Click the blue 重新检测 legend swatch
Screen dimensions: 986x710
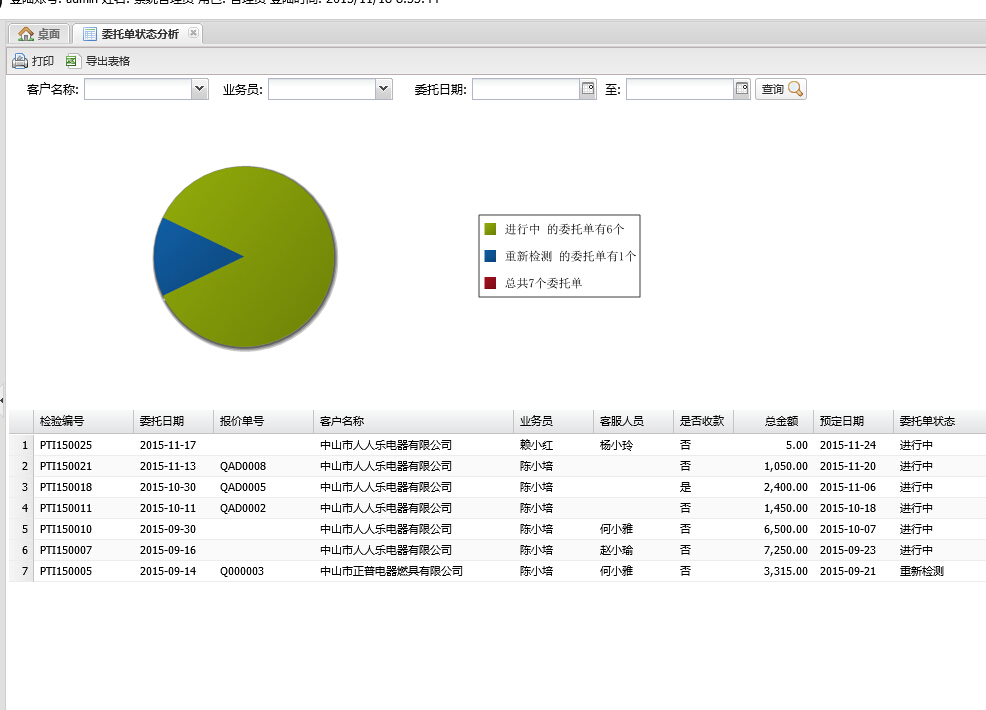[490, 256]
